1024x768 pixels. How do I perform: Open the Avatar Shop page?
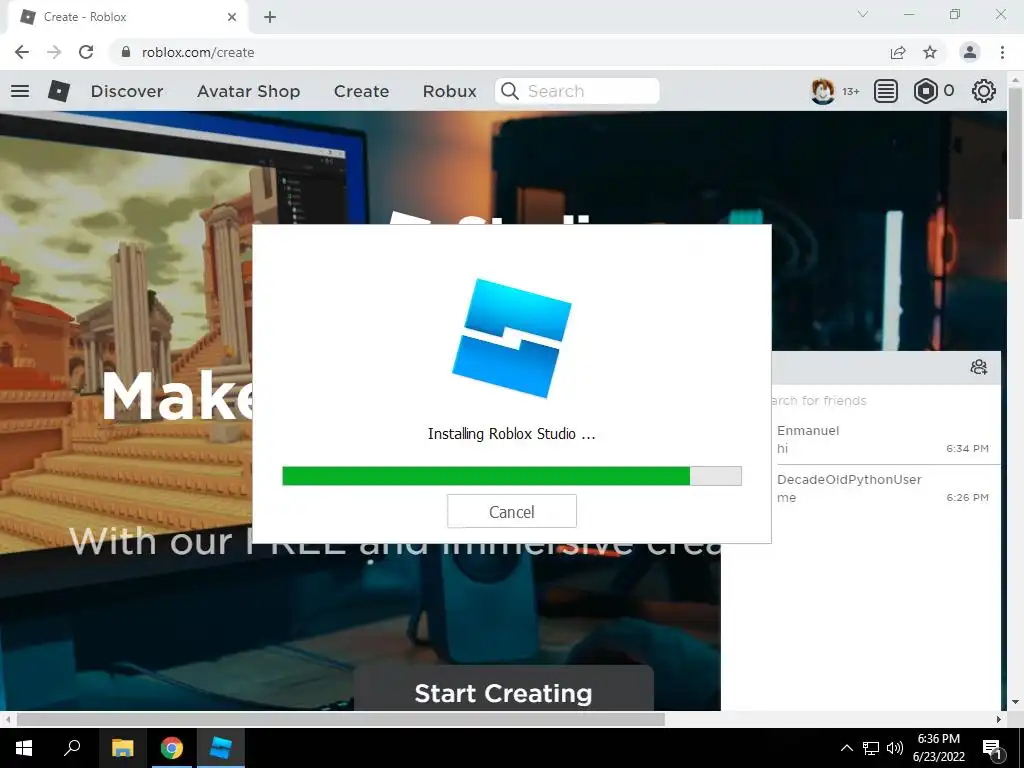249,91
